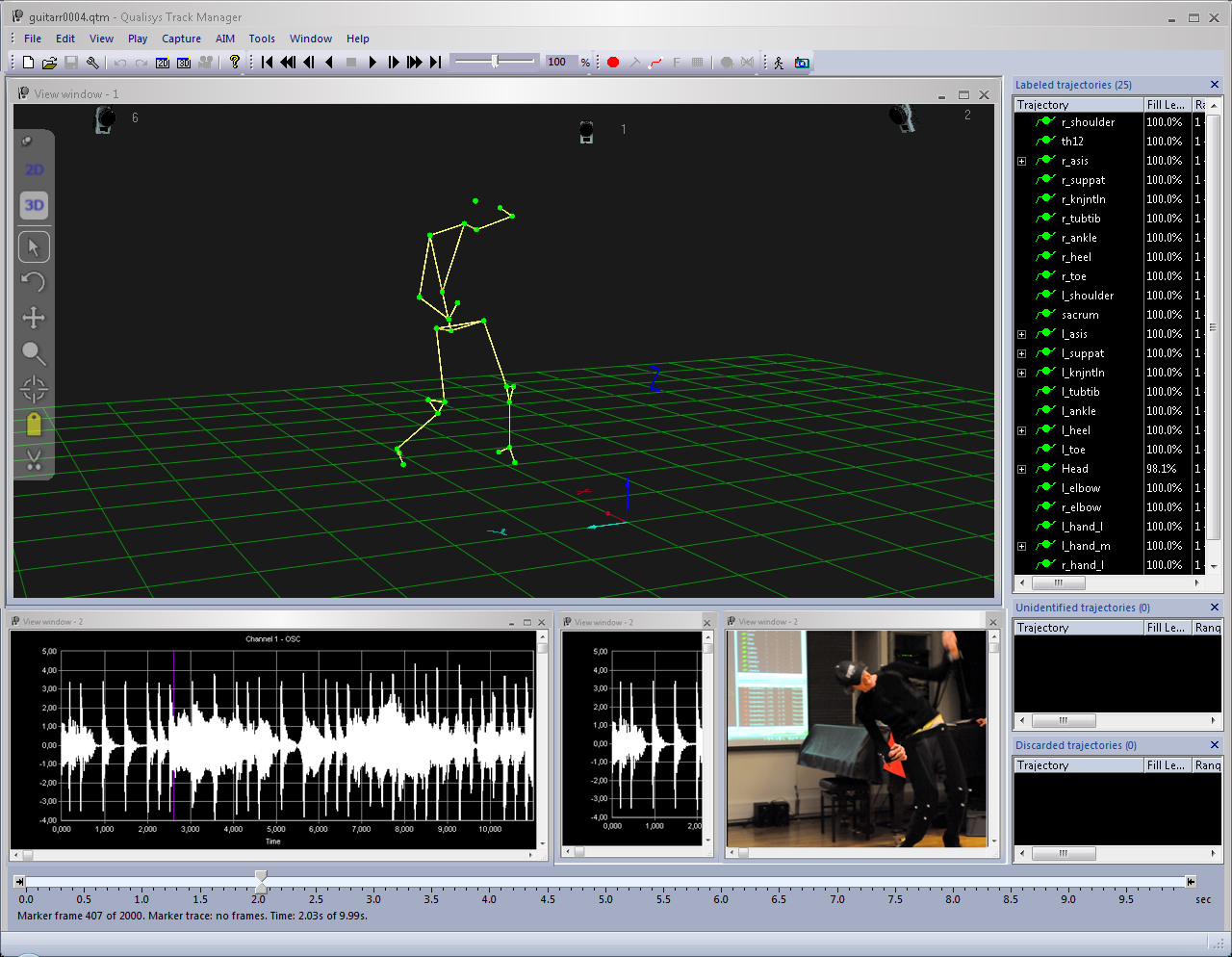Click the red trajectory reprocess icon

(x=655, y=63)
